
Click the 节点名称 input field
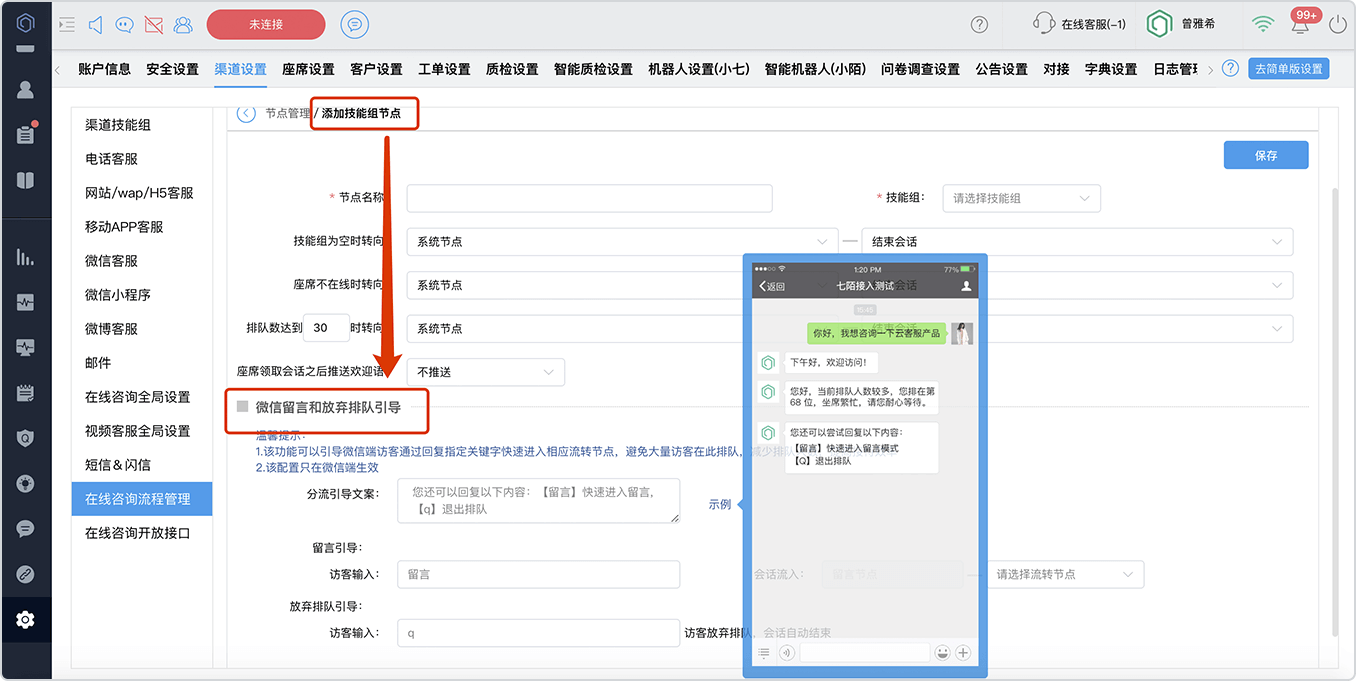point(589,198)
